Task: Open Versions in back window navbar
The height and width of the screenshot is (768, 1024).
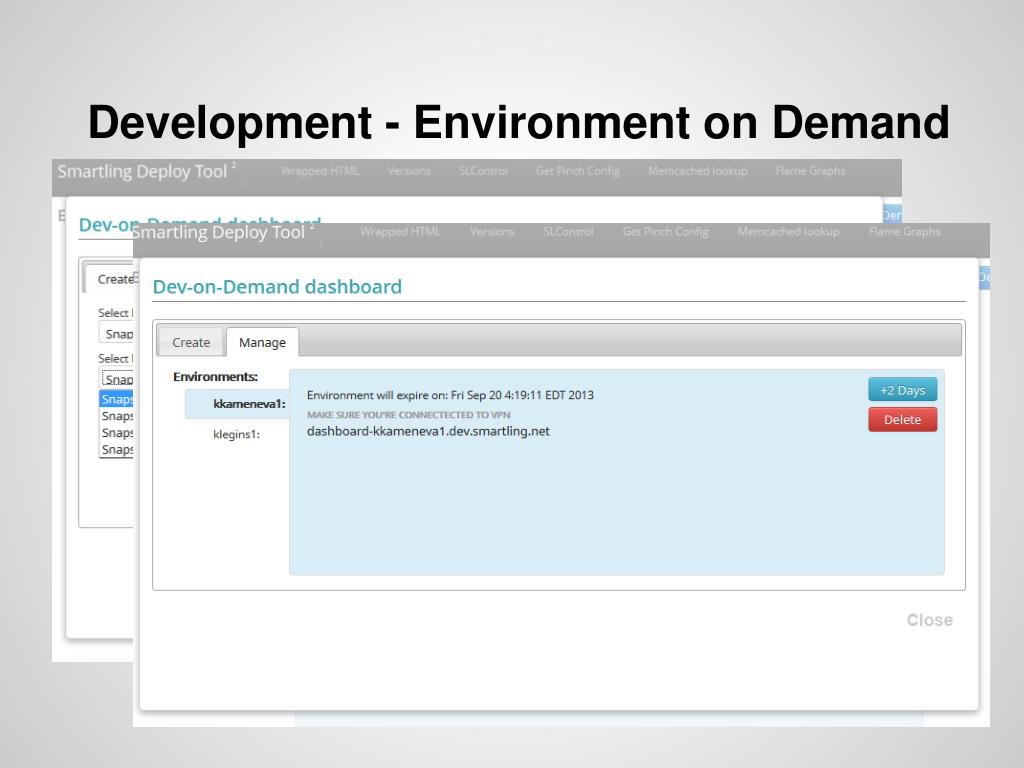Action: click(409, 171)
